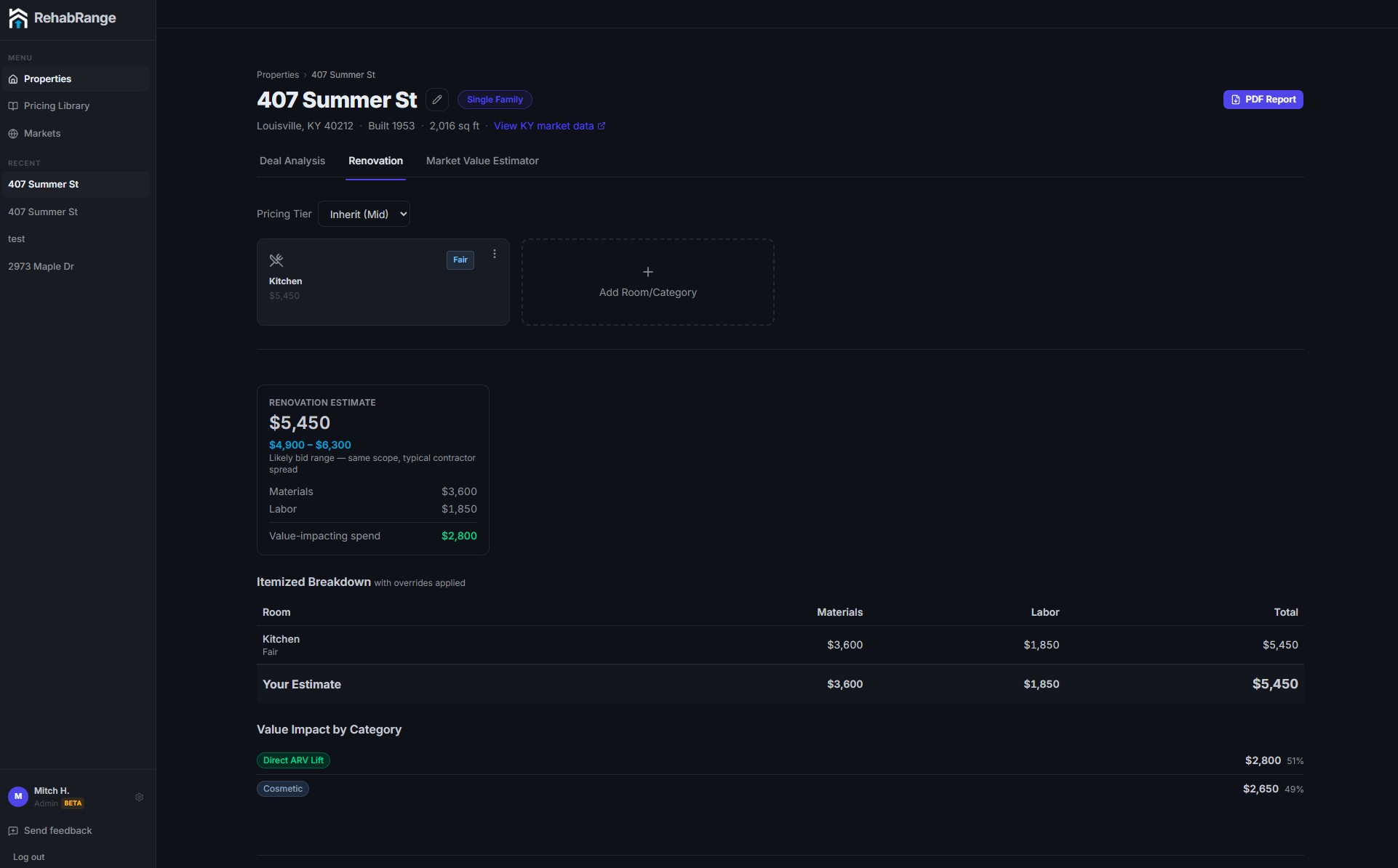Click the Renovation Estimate $5,450 figure

[x=300, y=423]
